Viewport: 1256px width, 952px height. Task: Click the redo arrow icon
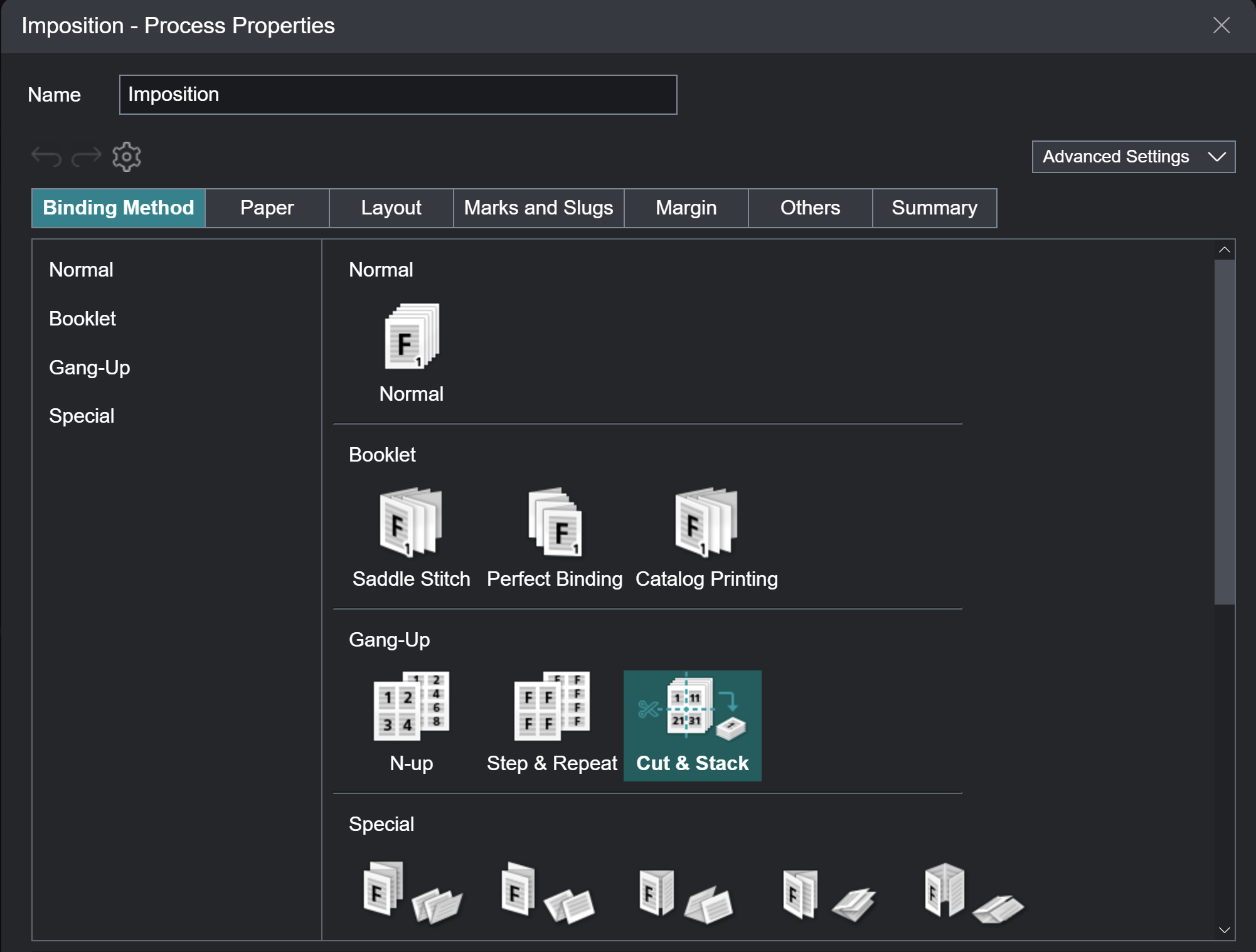[86, 156]
